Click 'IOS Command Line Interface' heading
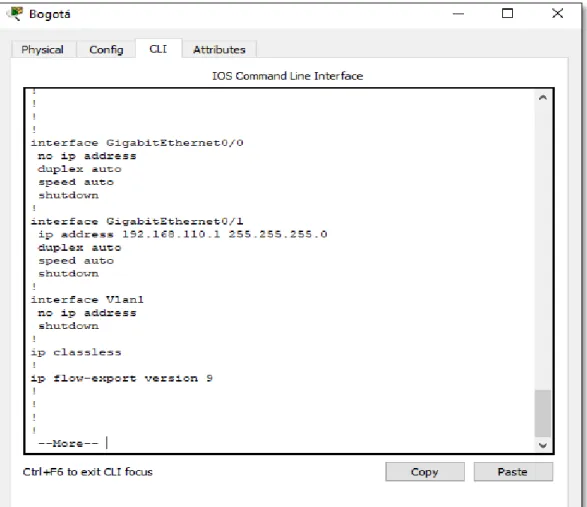The height and width of the screenshot is (507, 587). [x=288, y=76]
